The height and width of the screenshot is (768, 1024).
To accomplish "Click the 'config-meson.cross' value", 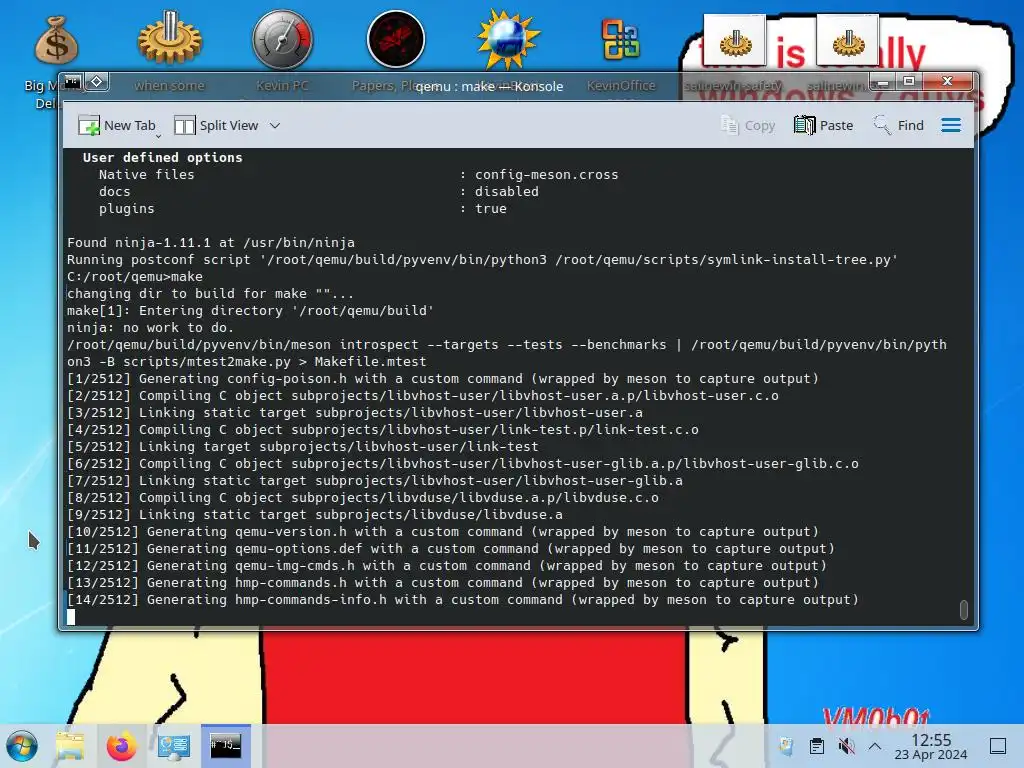I will 547,174.
